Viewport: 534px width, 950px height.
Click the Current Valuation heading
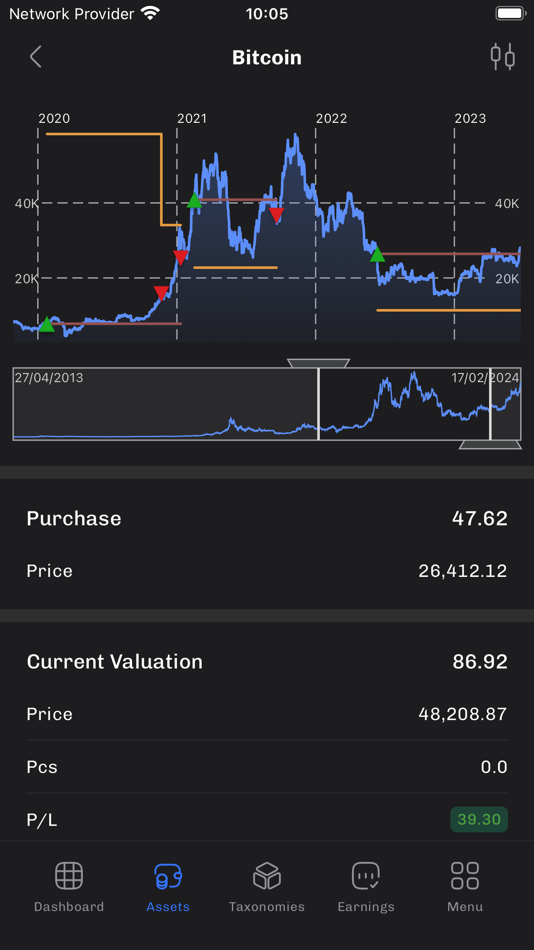115,661
